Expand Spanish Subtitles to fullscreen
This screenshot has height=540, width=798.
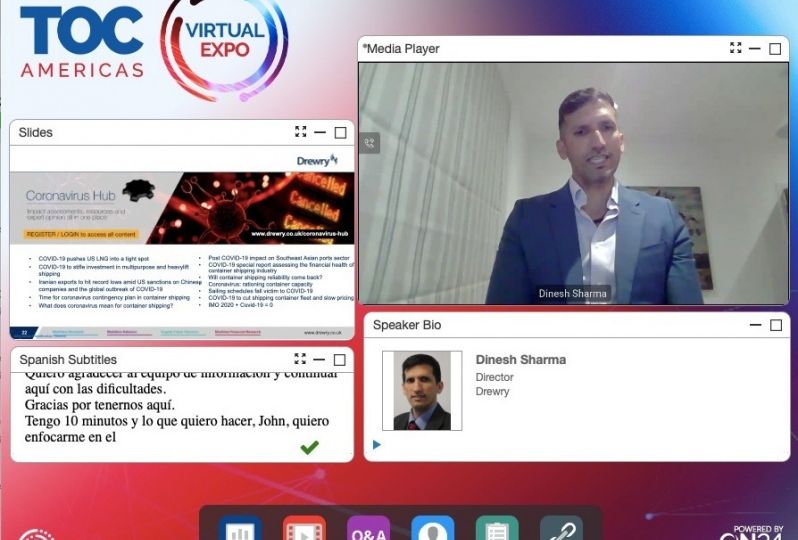pos(300,359)
